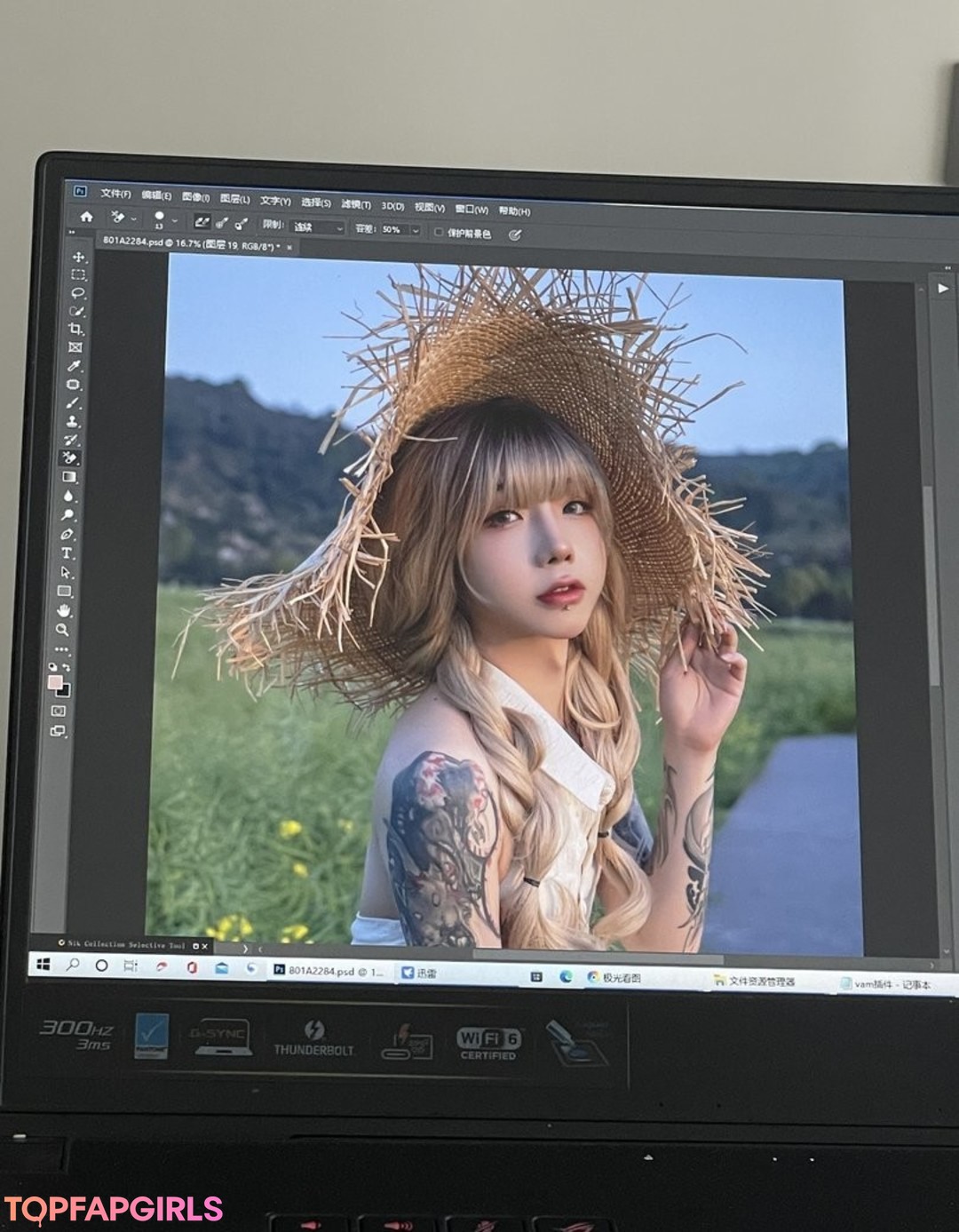Click the foreground color swatch
This screenshot has height=1232, width=959.
tap(55, 682)
